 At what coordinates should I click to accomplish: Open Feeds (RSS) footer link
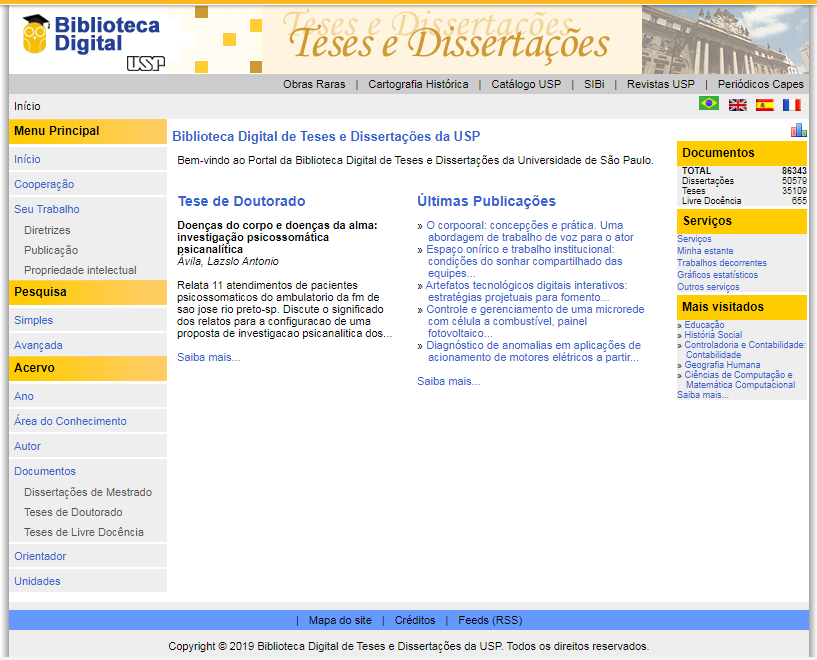(490, 620)
